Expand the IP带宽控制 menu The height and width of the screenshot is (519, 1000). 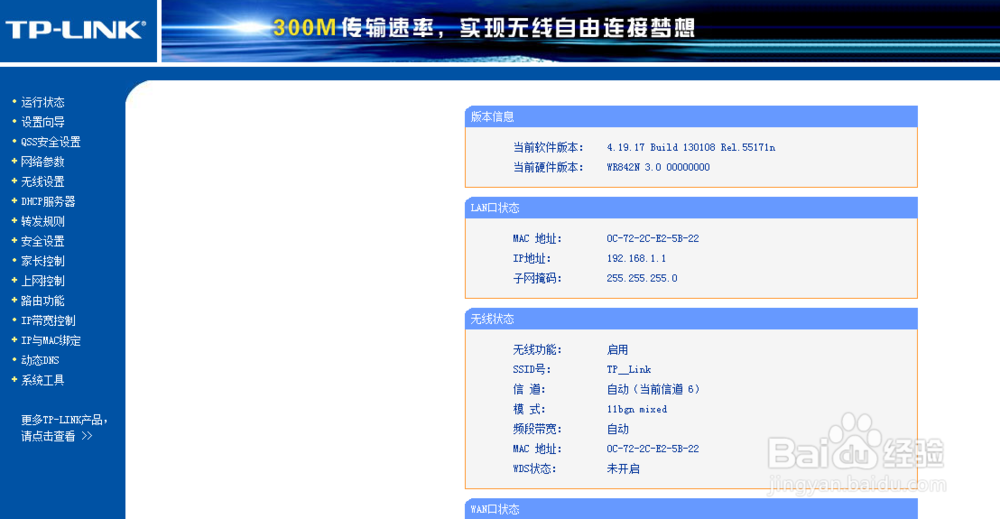(x=48, y=321)
